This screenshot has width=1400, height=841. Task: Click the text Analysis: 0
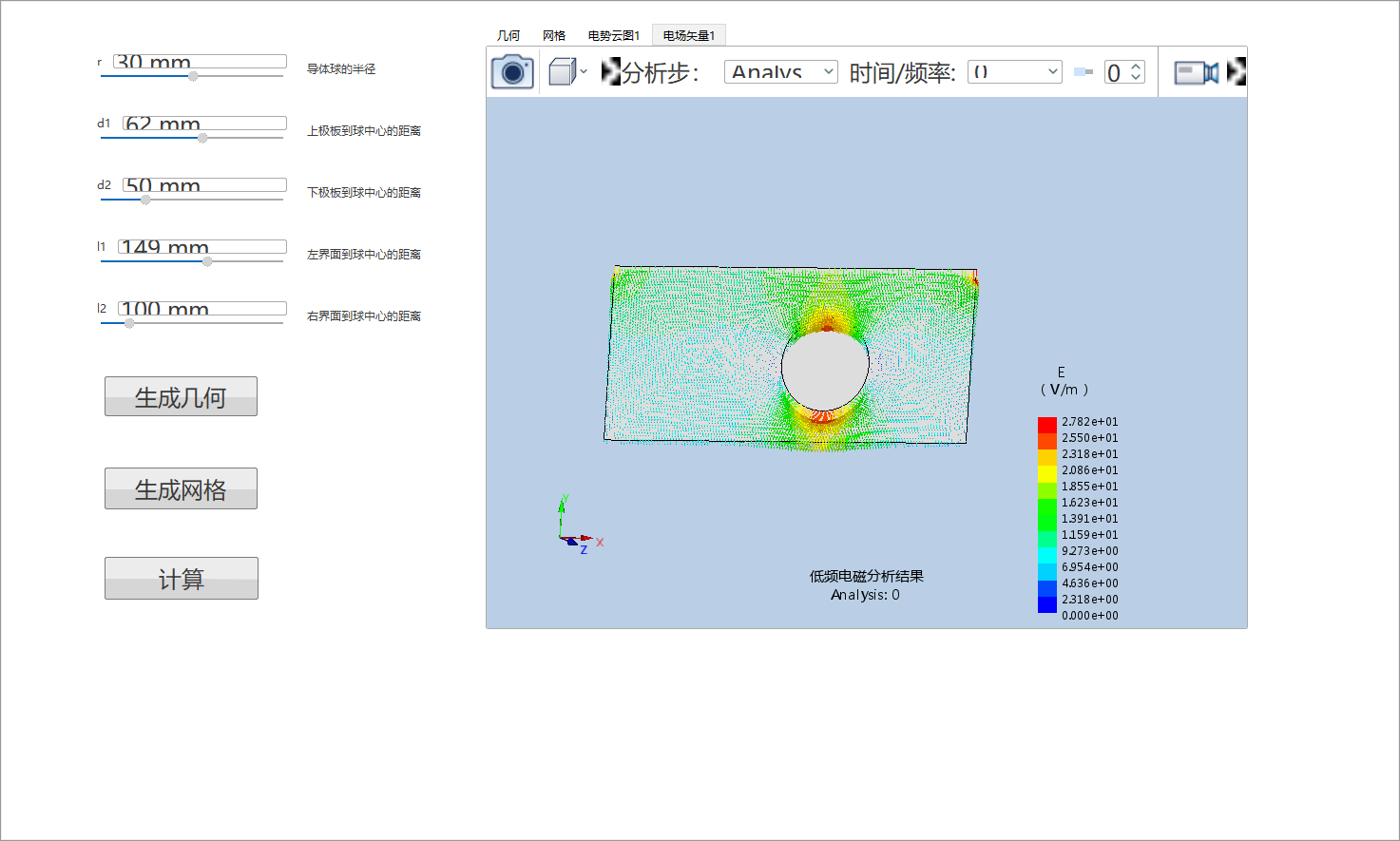pos(865,595)
